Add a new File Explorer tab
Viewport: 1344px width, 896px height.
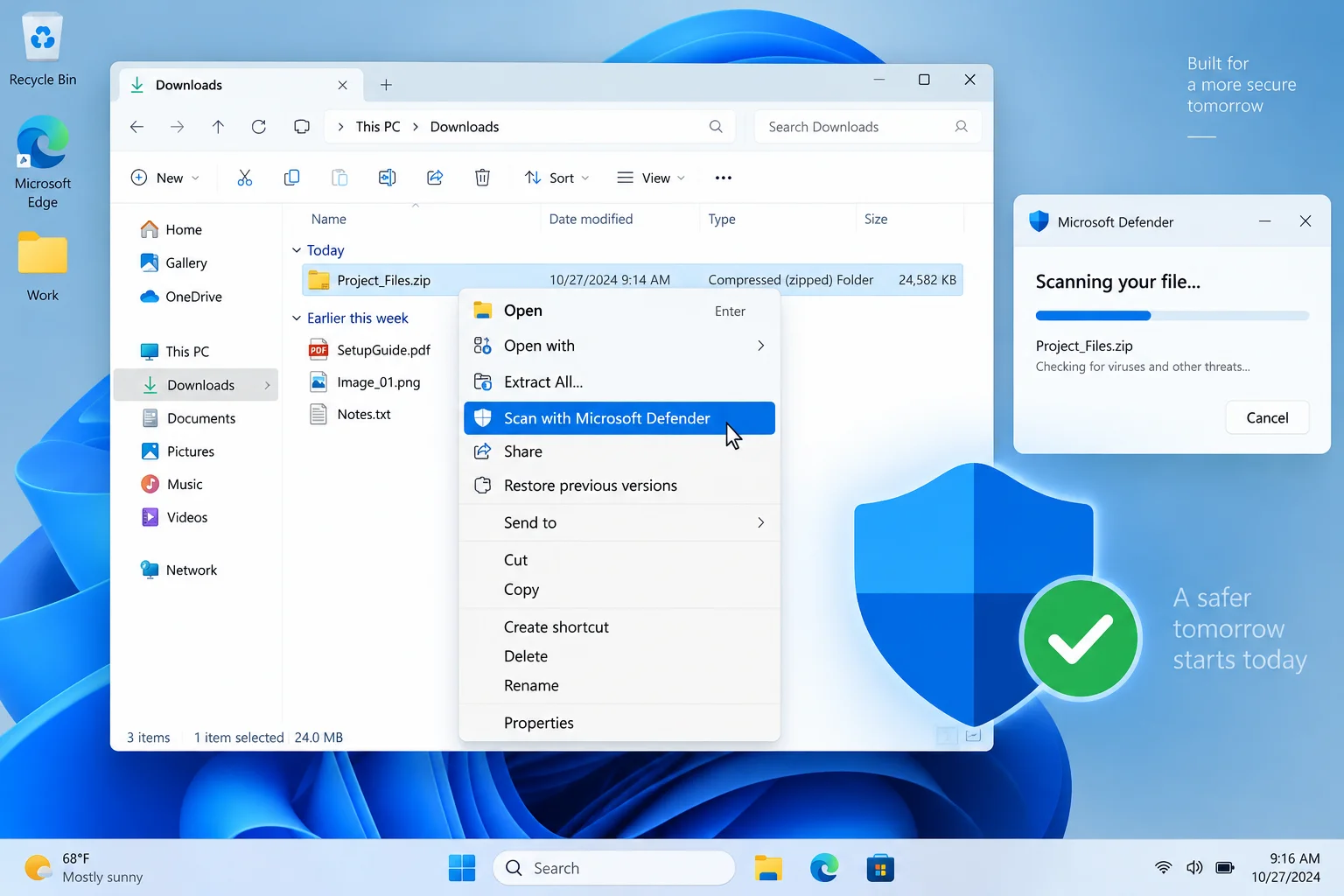pyautogui.click(x=386, y=85)
